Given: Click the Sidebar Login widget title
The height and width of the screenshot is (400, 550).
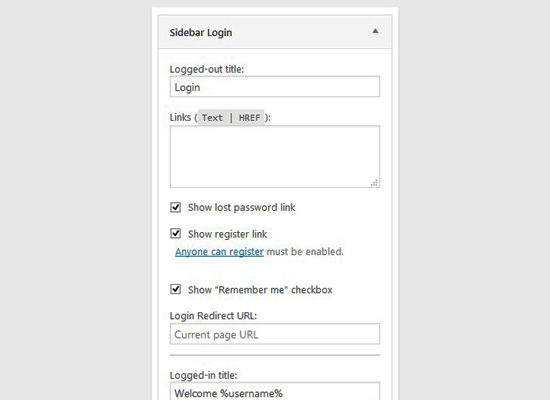Looking at the screenshot, I should click(201, 33).
